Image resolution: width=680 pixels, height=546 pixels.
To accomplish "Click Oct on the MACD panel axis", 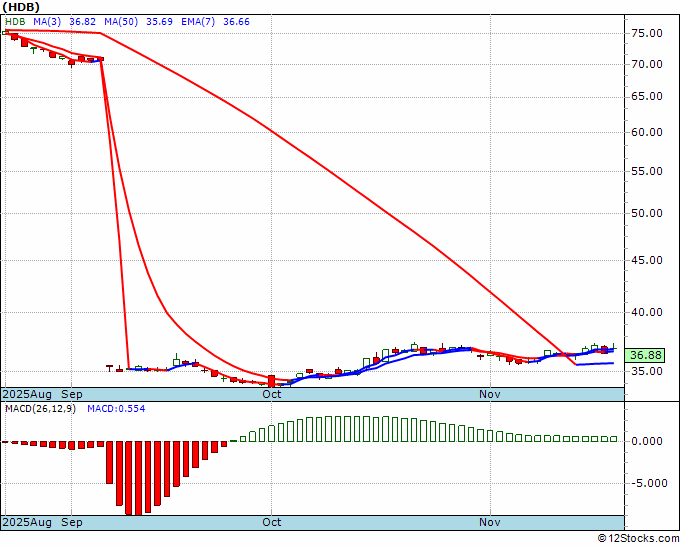I will (271, 522).
